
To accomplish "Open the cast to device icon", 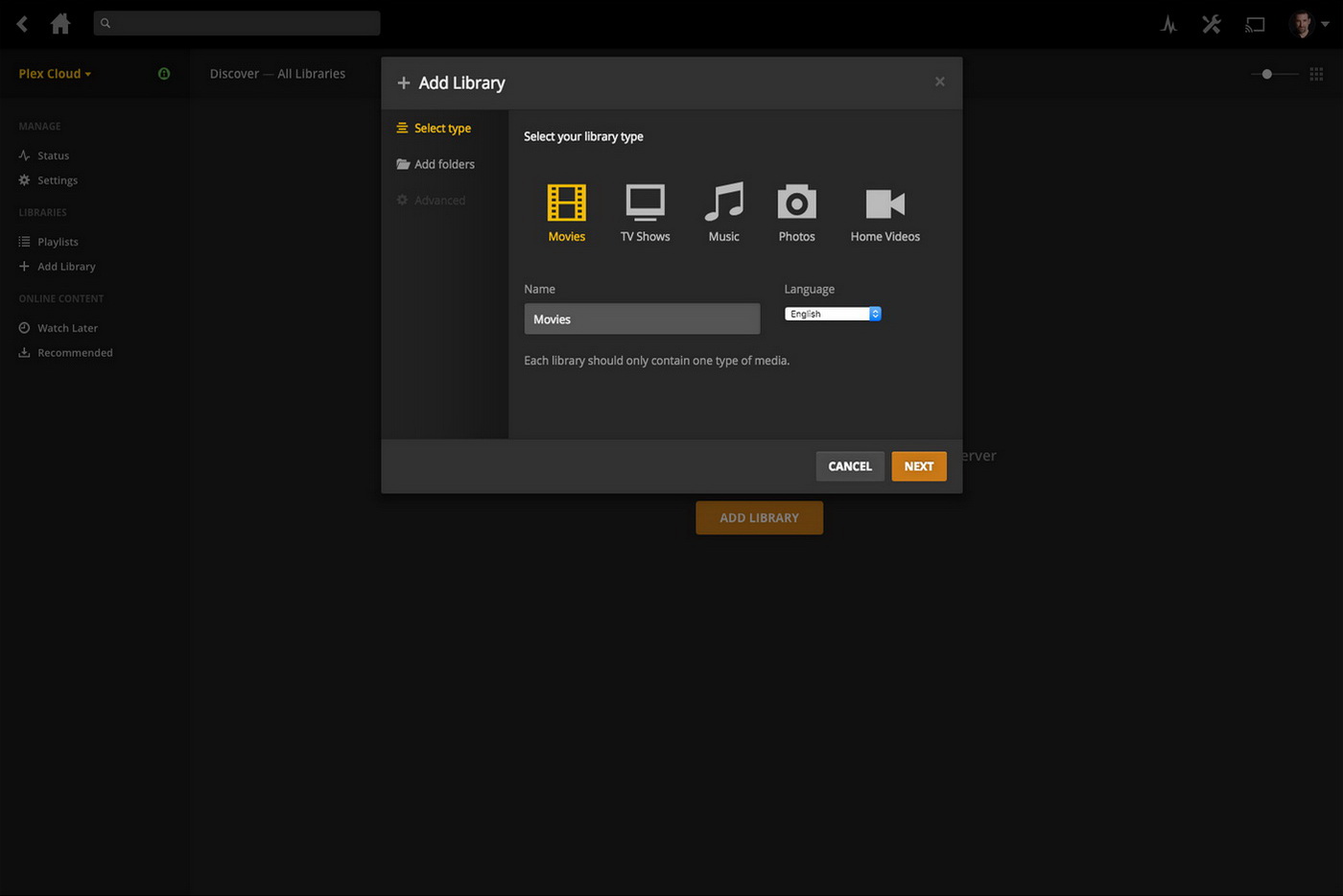I will click(1255, 24).
